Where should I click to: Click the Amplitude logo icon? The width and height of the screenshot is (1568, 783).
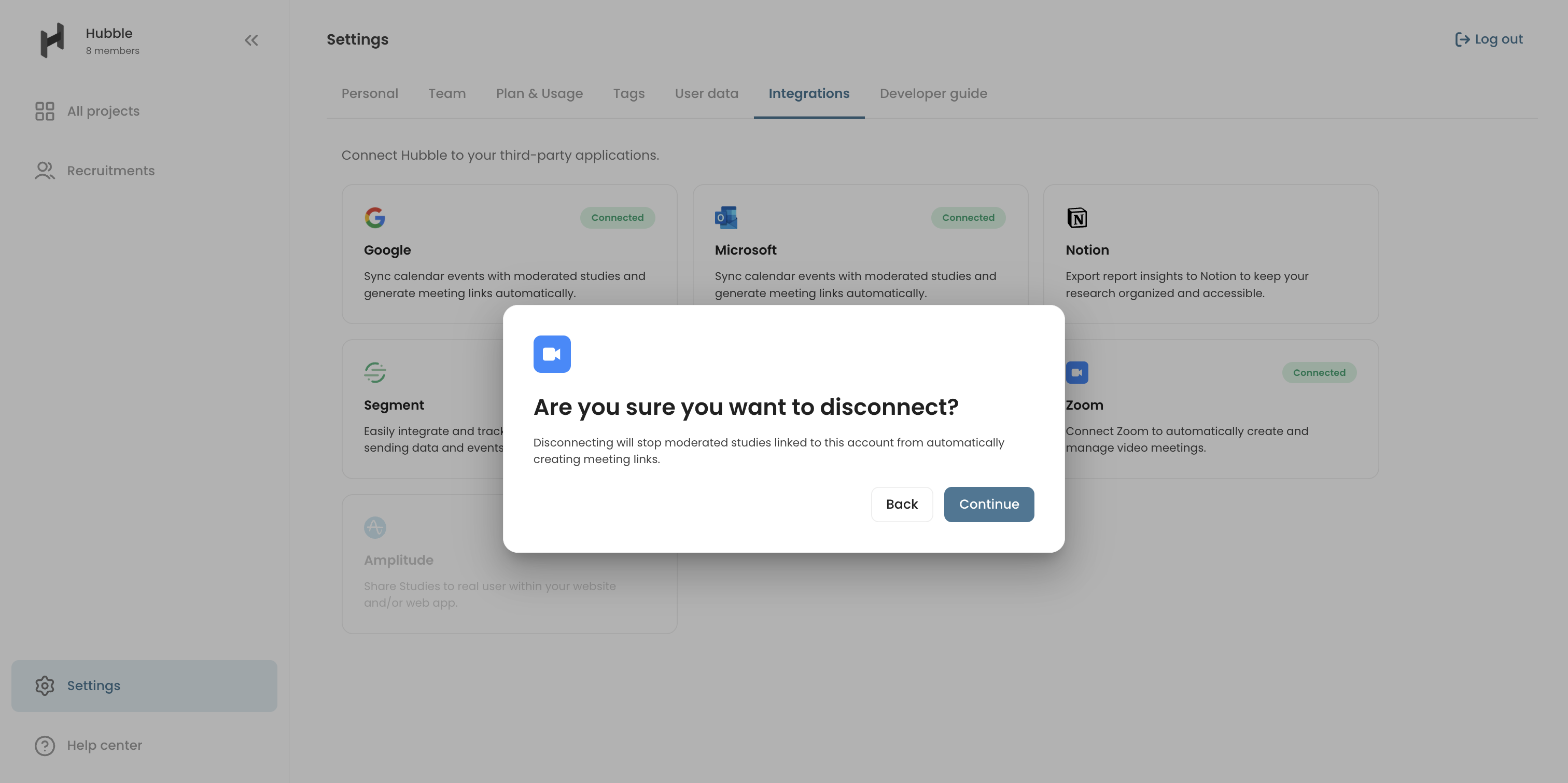[x=375, y=527]
